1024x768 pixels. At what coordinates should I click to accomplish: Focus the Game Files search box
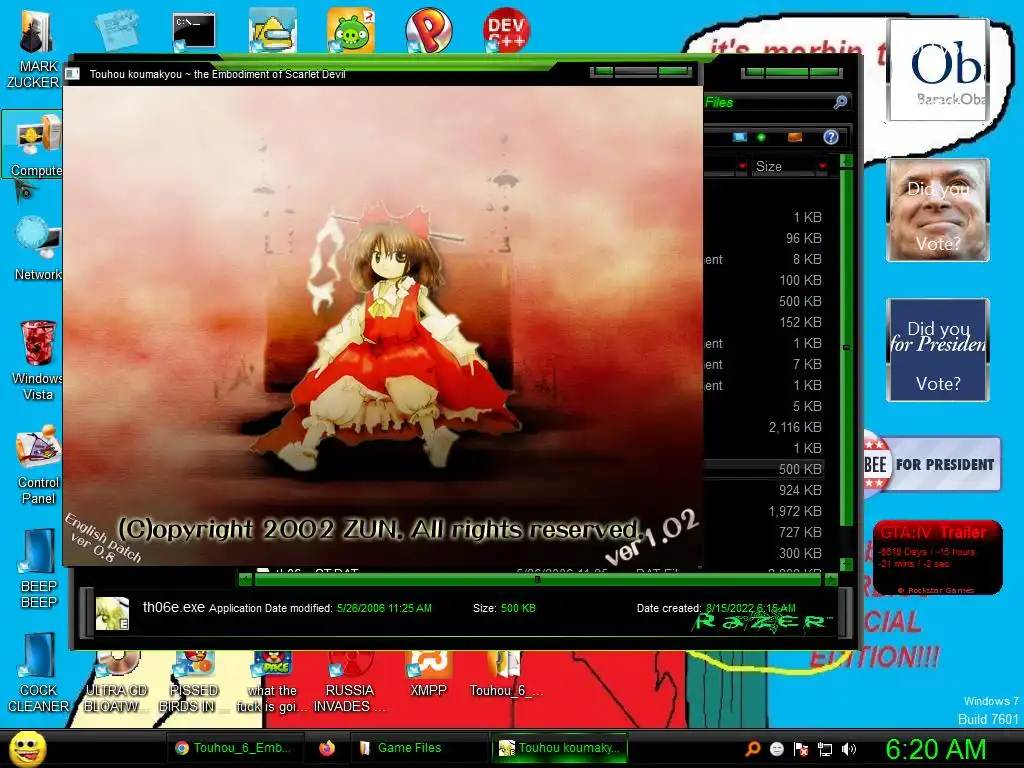768,102
